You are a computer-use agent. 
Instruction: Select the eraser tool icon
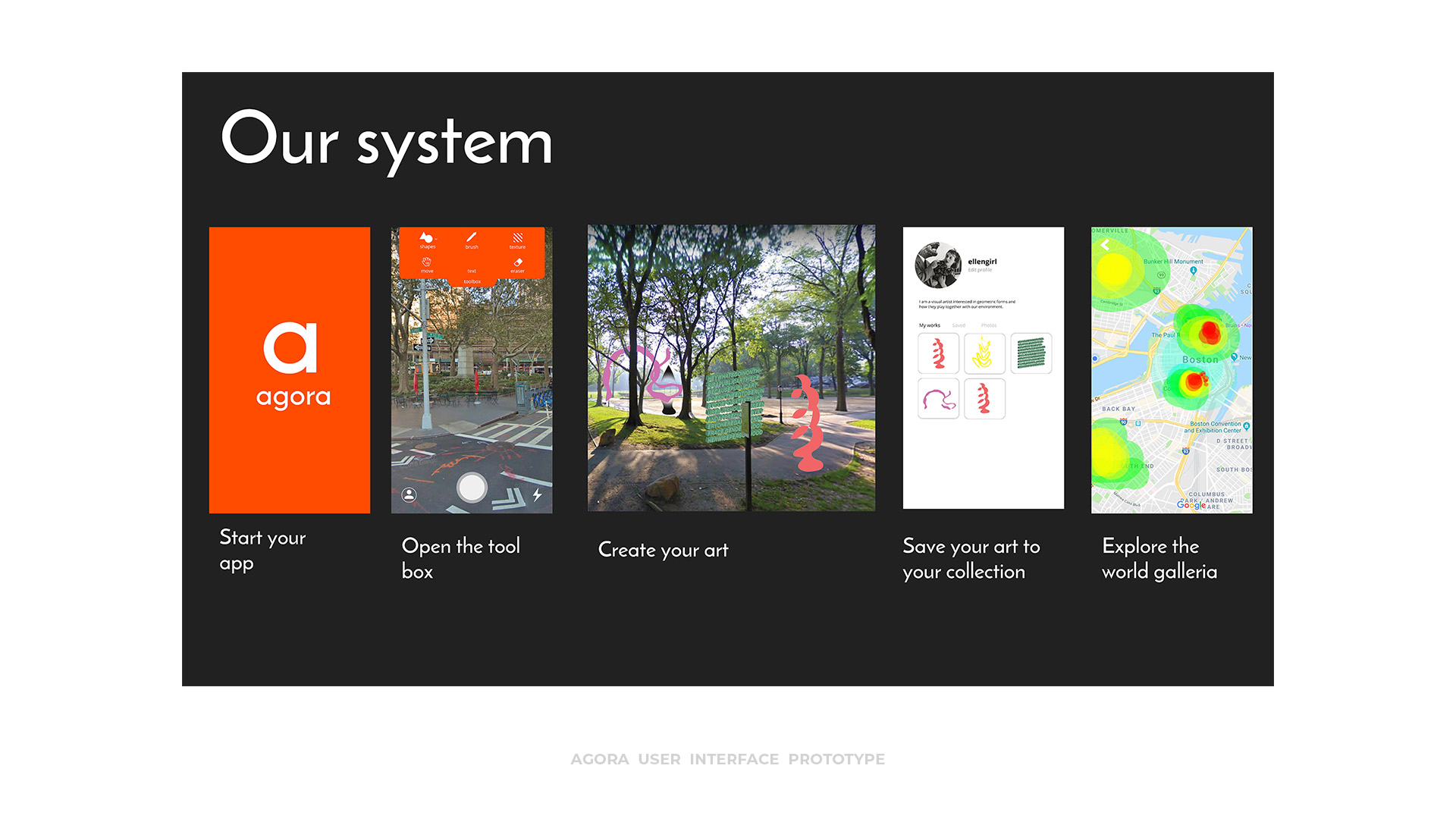click(518, 263)
